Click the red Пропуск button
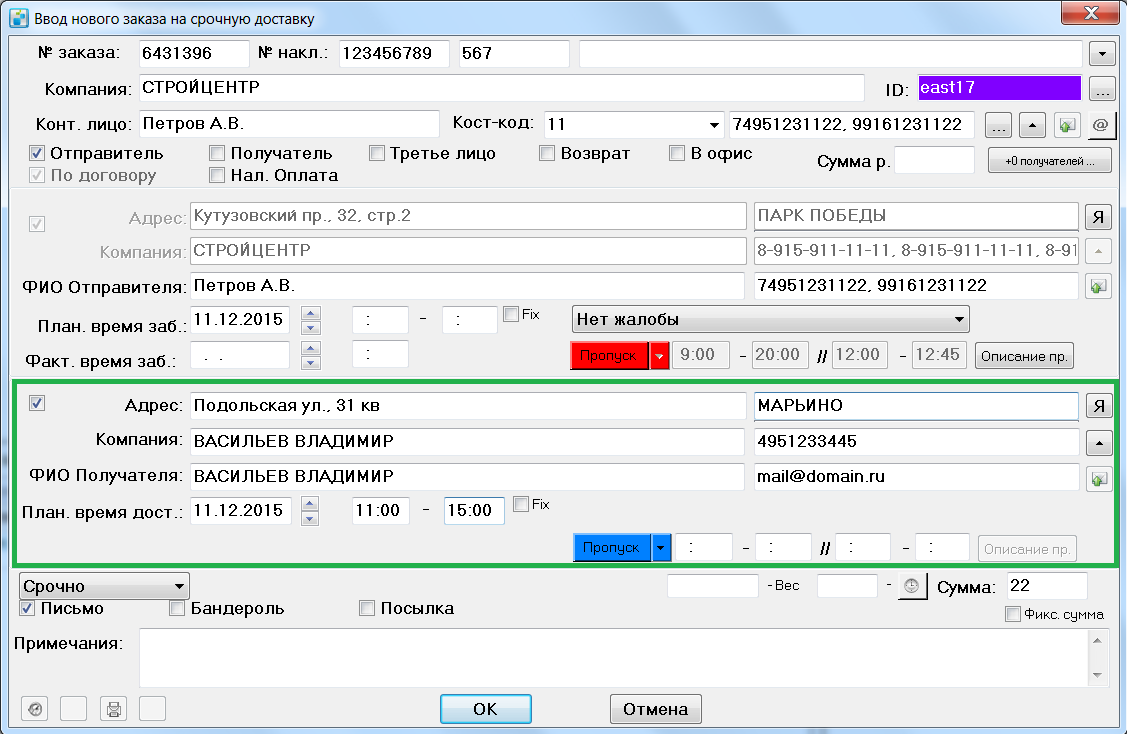This screenshot has height=734, width=1127. click(x=610, y=356)
